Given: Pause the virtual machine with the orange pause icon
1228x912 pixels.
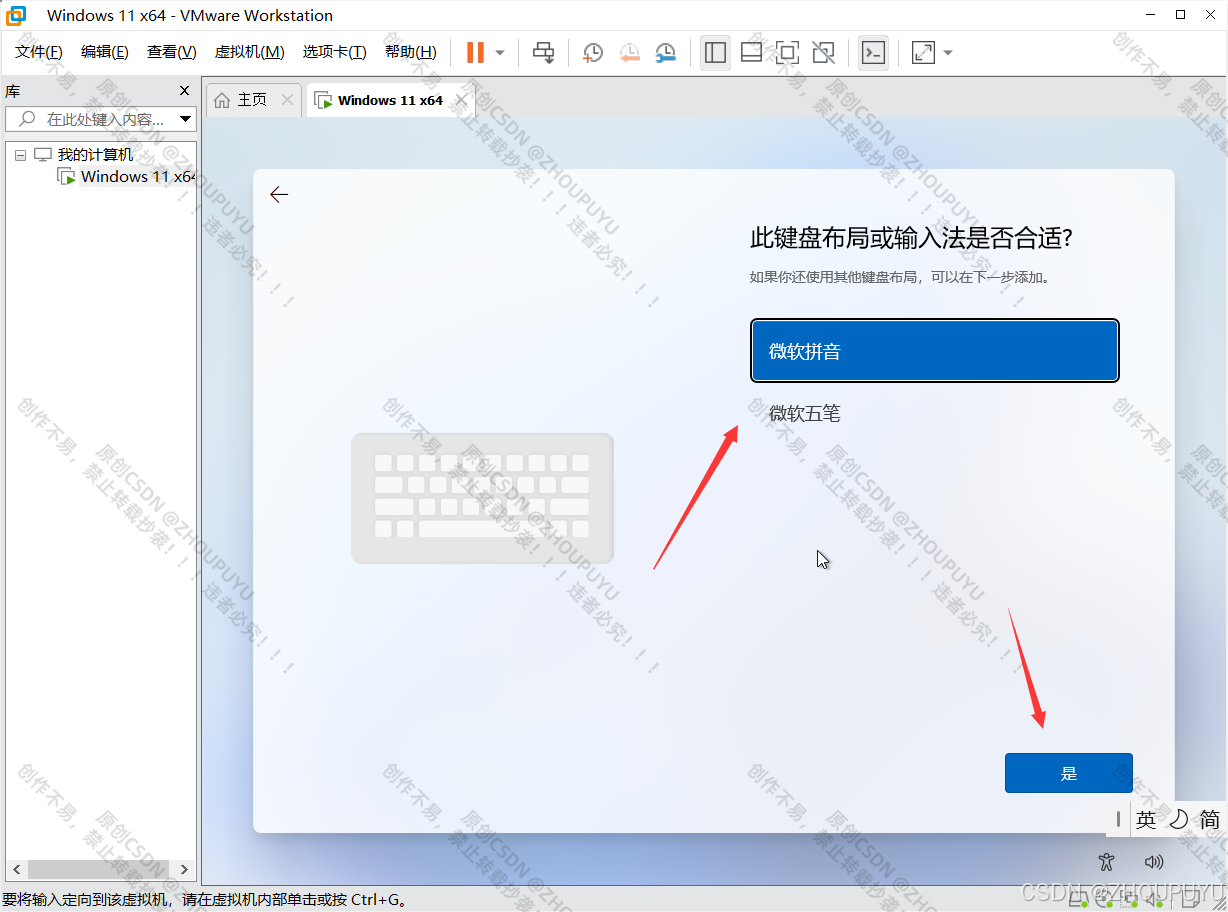Looking at the screenshot, I should pyautogui.click(x=475, y=52).
